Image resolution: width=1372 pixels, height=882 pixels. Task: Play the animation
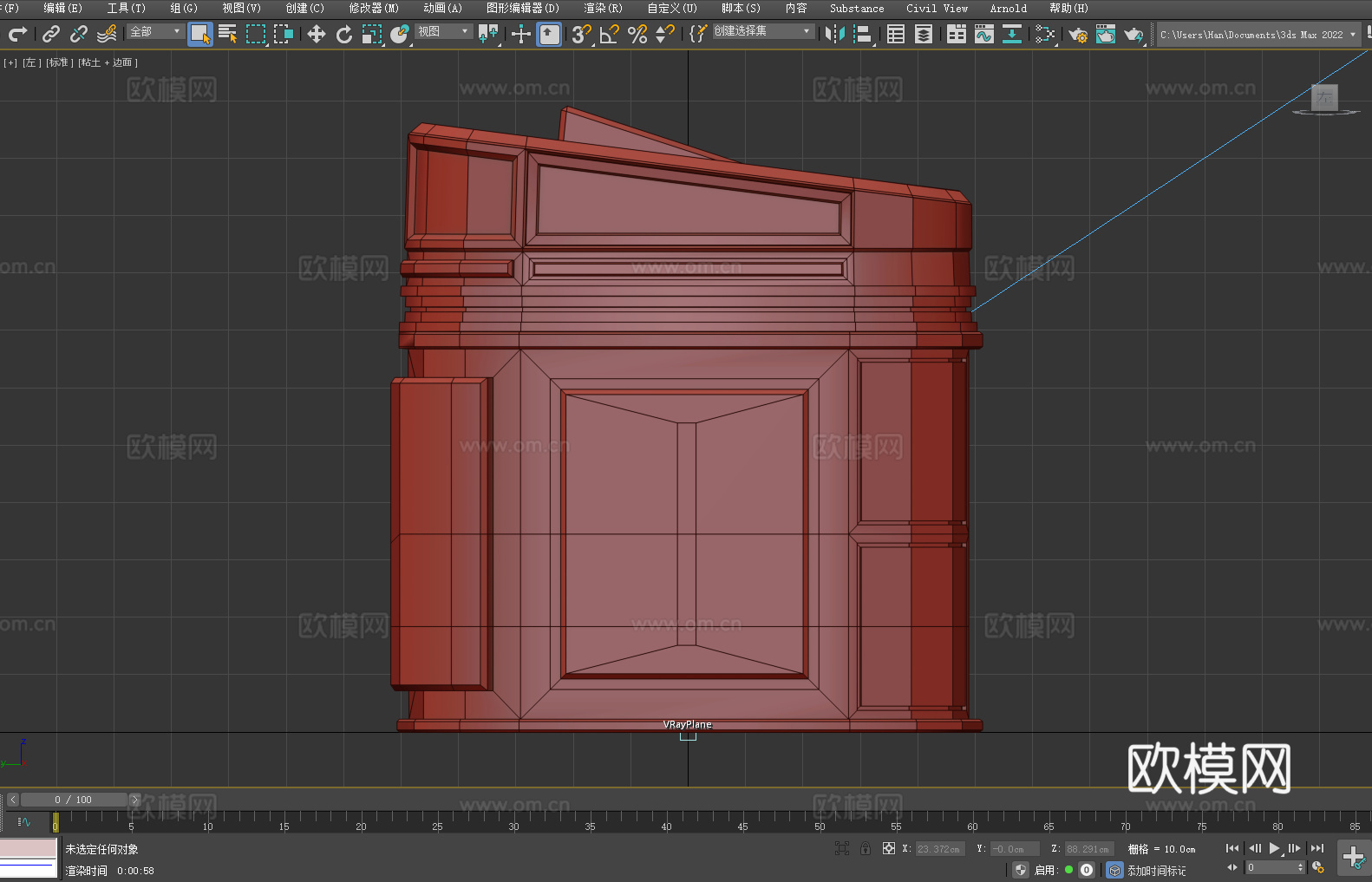tap(1275, 848)
